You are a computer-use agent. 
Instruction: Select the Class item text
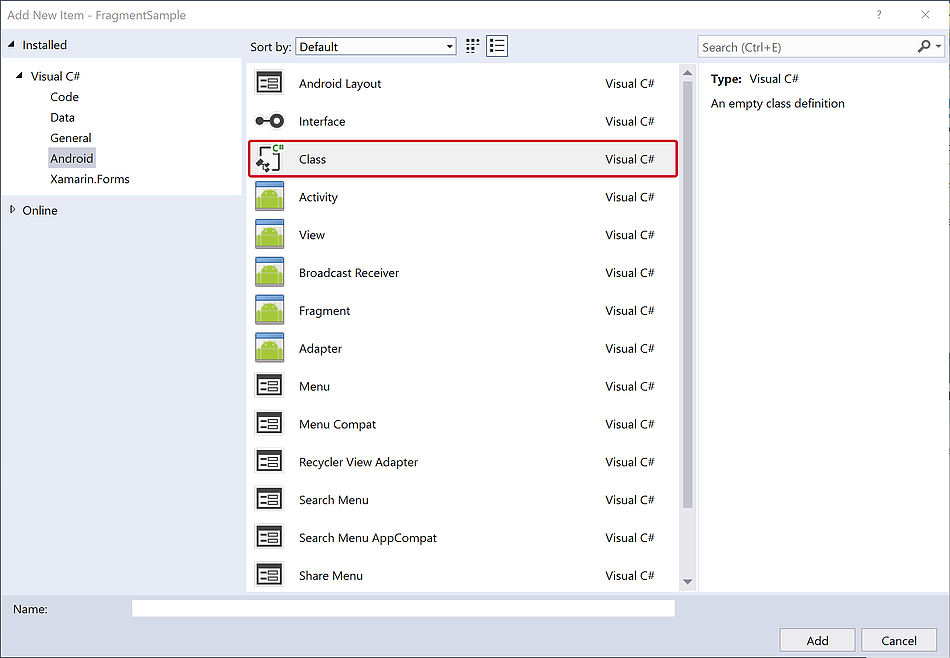pos(312,159)
